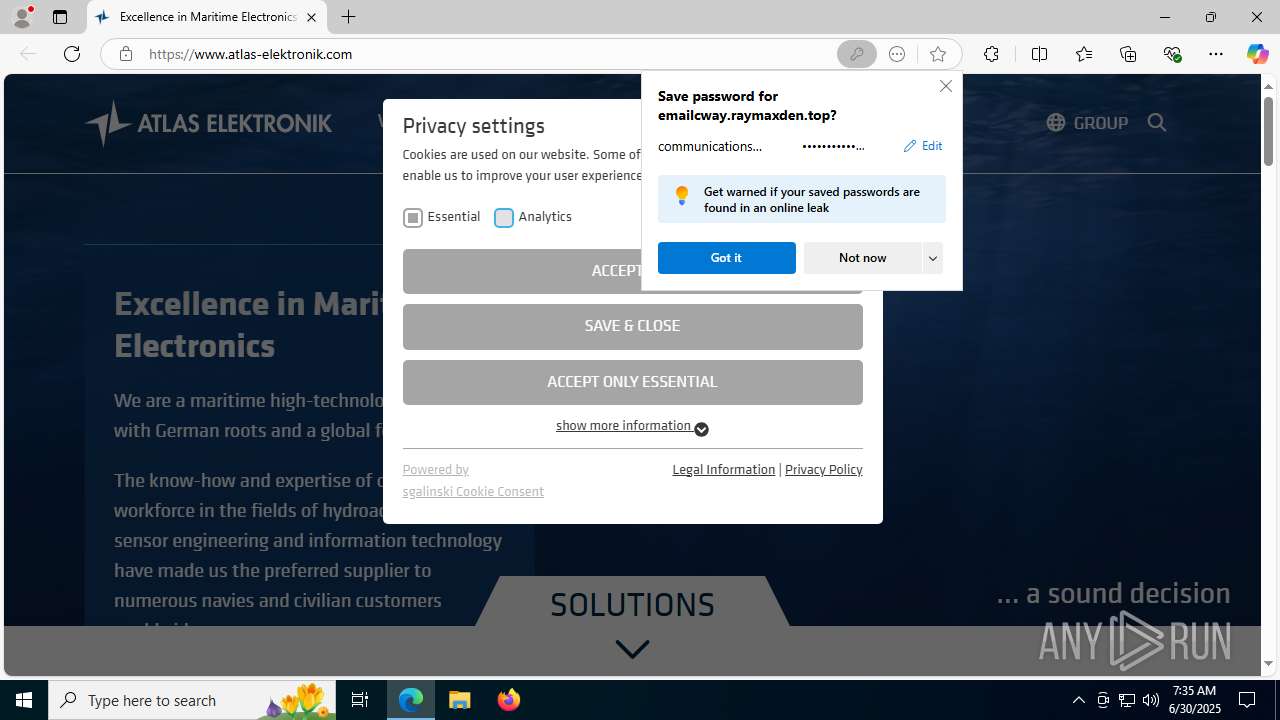
Task: Open Microsoft Edge from taskbar
Action: pos(411,700)
